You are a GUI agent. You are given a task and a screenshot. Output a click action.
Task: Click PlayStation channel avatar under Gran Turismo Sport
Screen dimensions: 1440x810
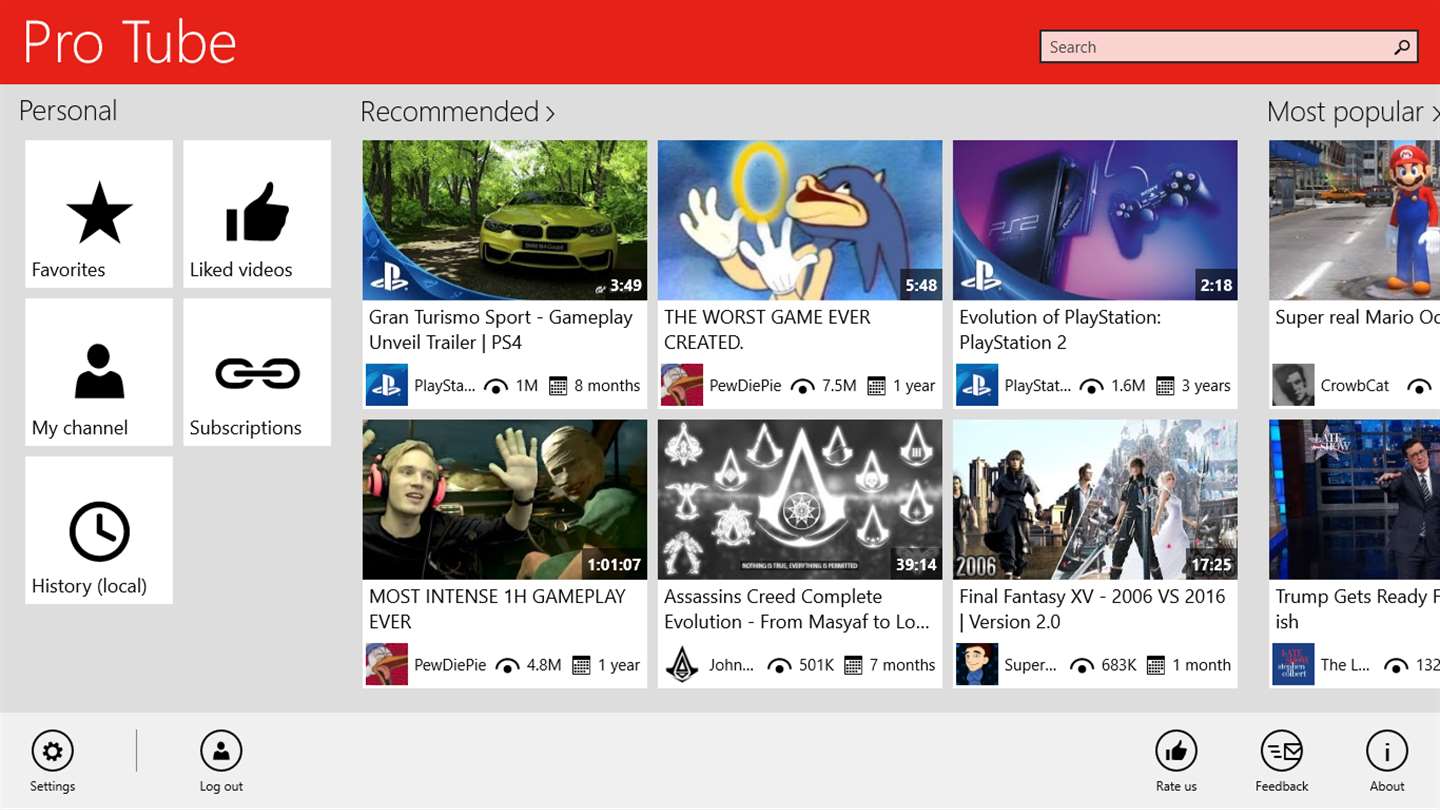[x=386, y=385]
